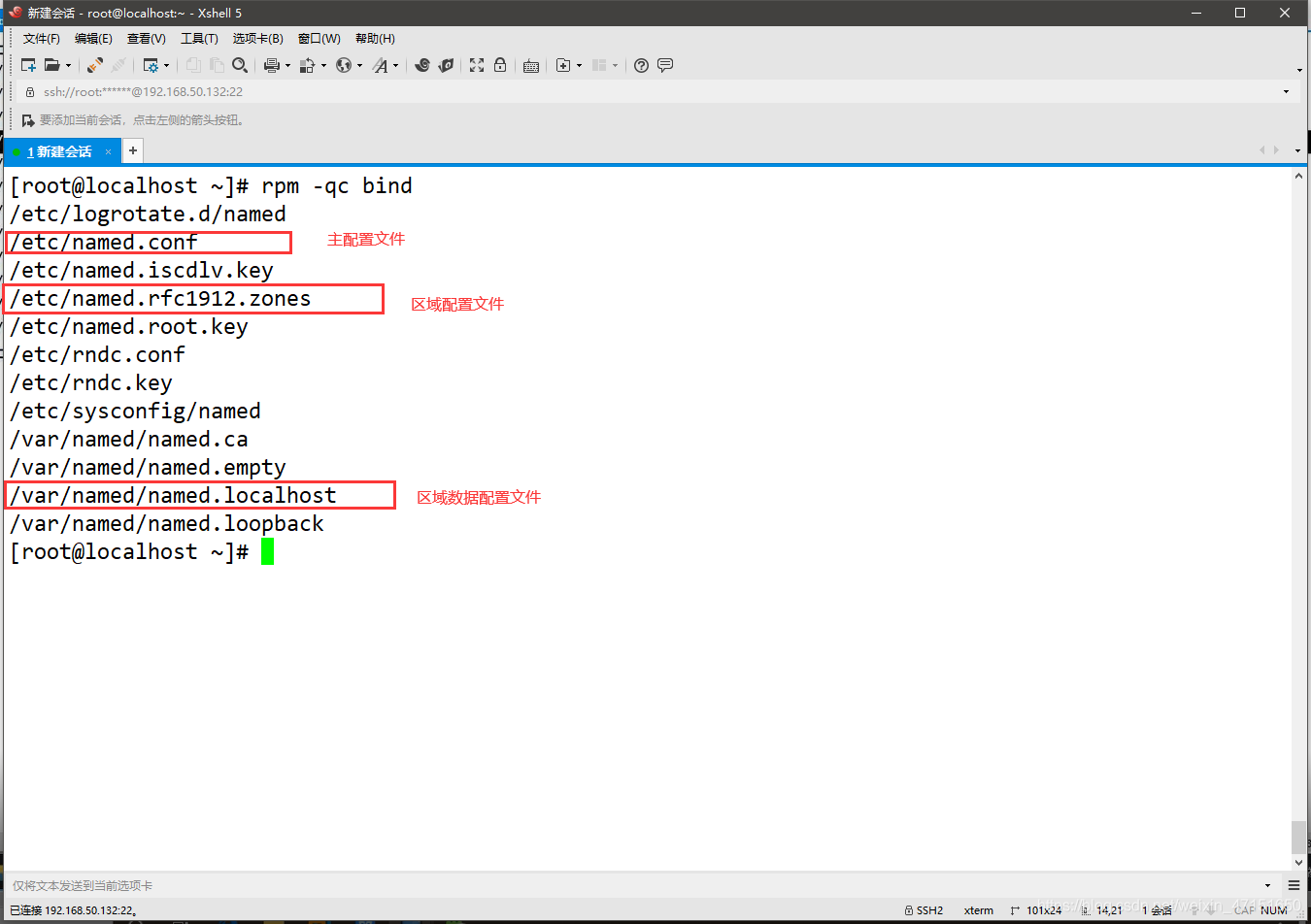Screen dimensions: 1311x924
Task: Open the 编辑(E) menu
Action: point(93,39)
